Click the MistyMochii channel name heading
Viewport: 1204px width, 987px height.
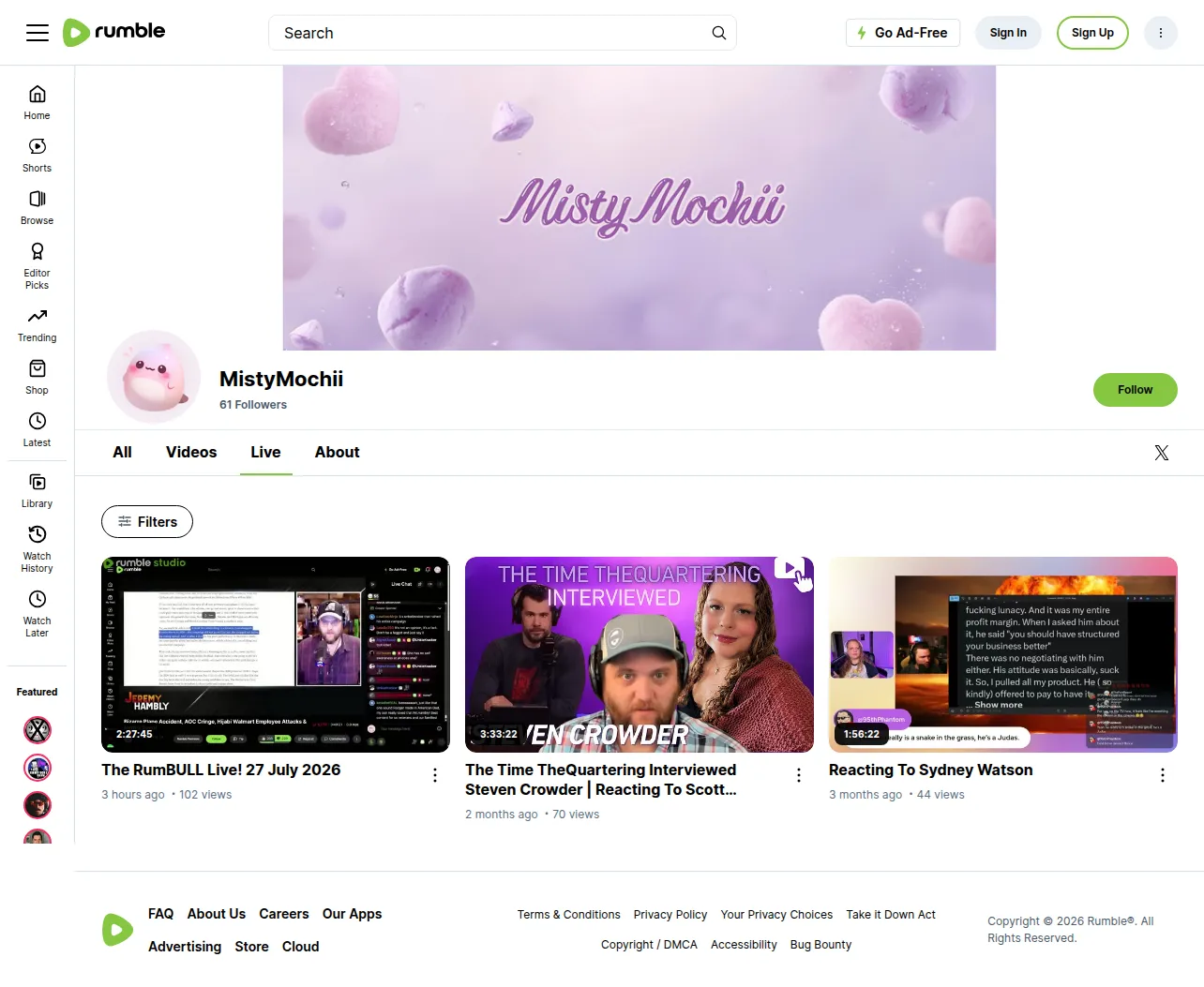tap(281, 379)
